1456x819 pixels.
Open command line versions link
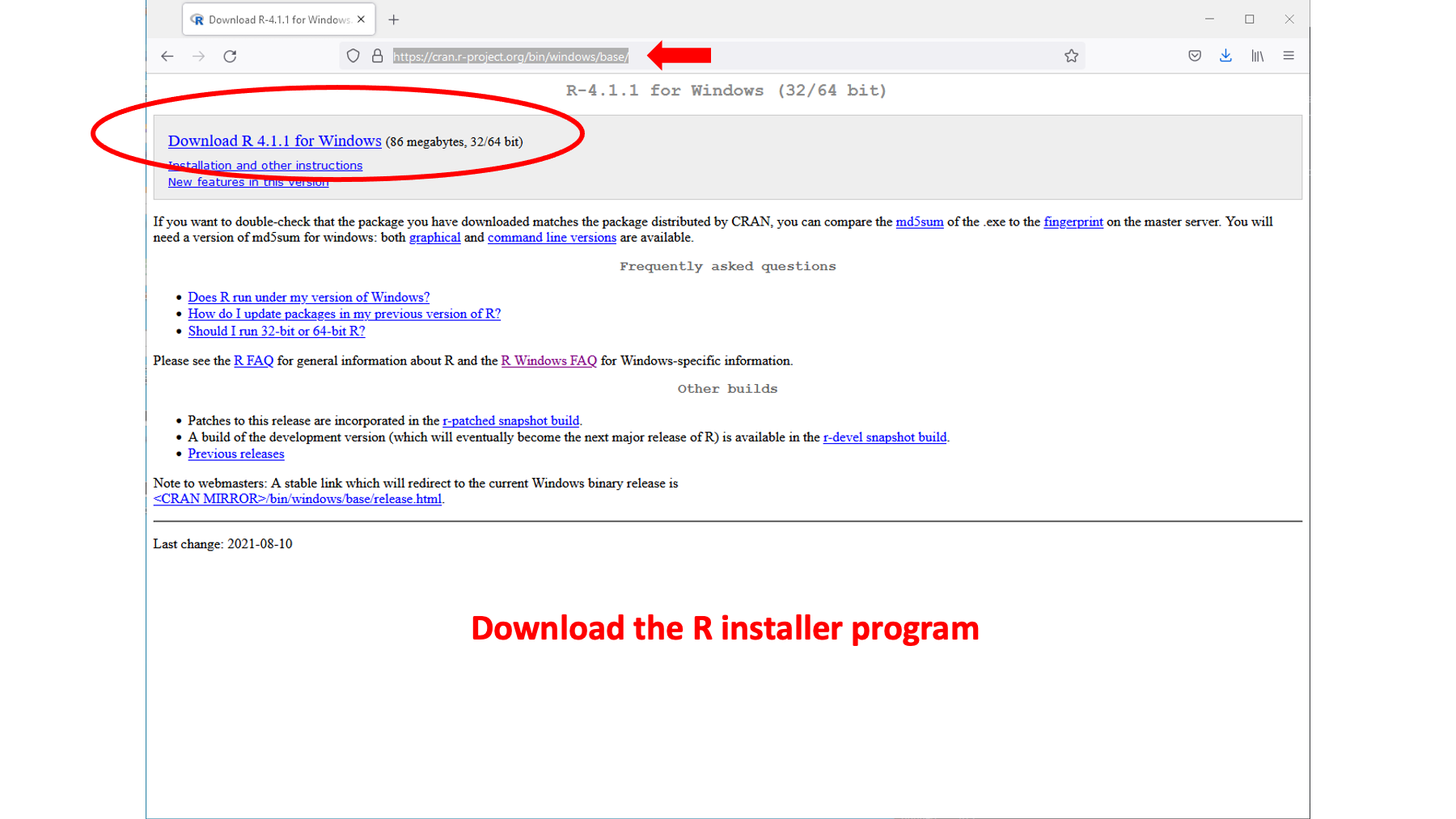point(552,238)
